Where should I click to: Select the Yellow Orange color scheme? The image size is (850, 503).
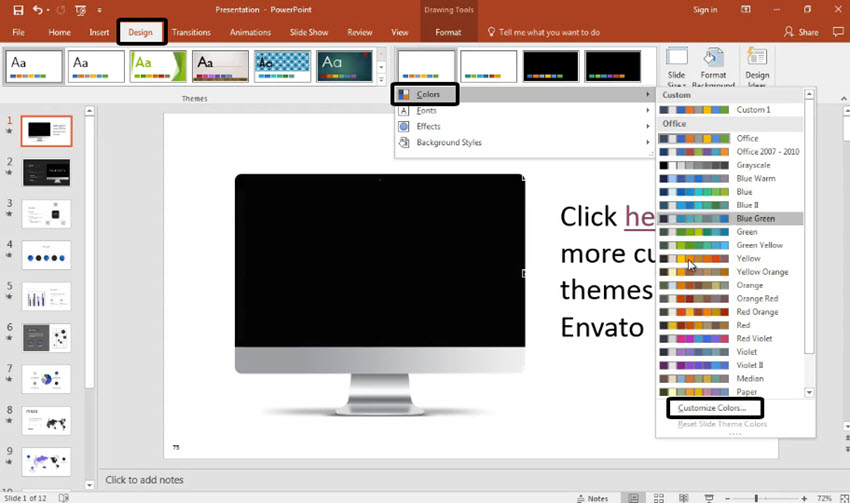click(x=730, y=272)
